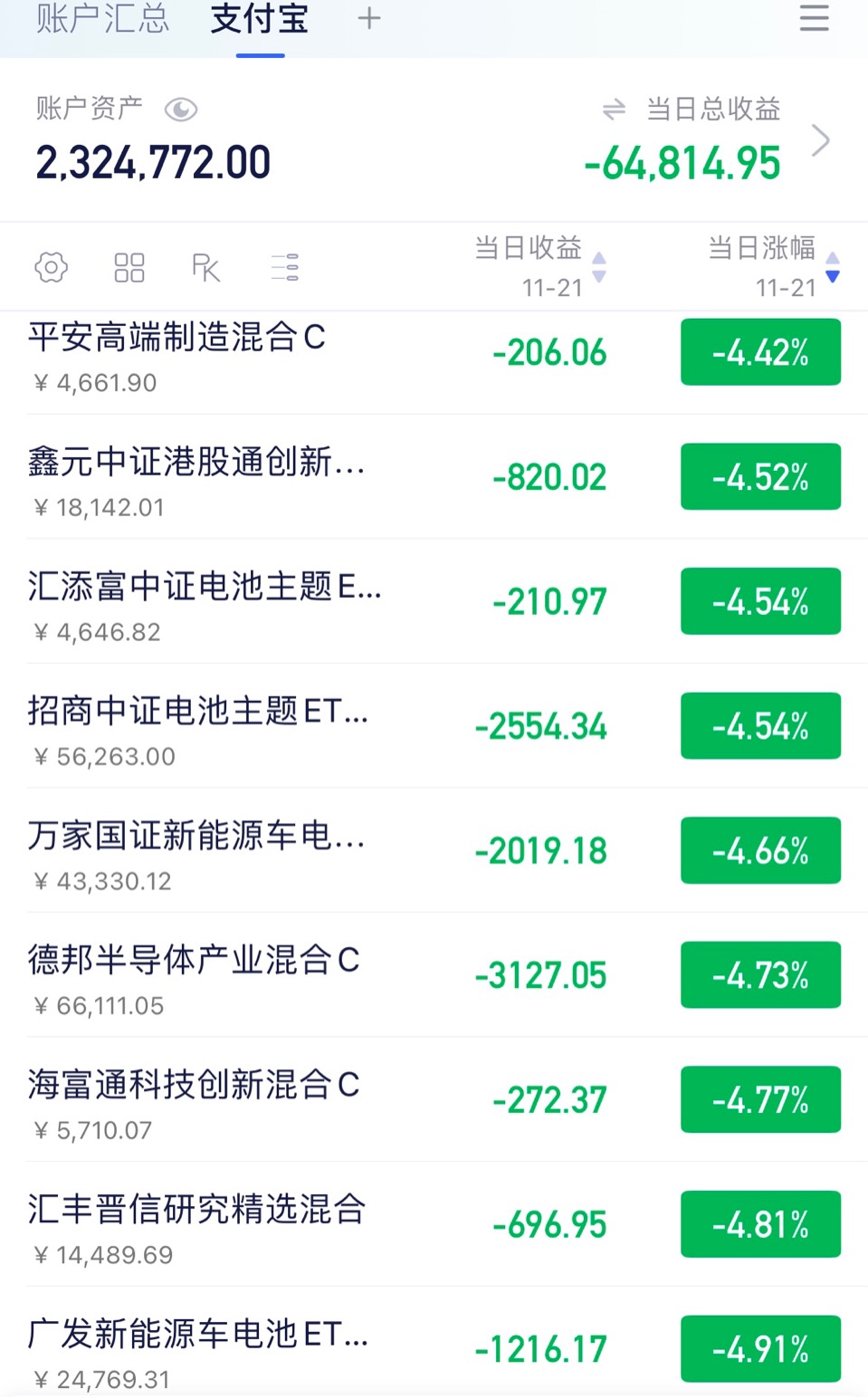
Task: Sort by 当日收益 column arrows
Action: [599, 267]
